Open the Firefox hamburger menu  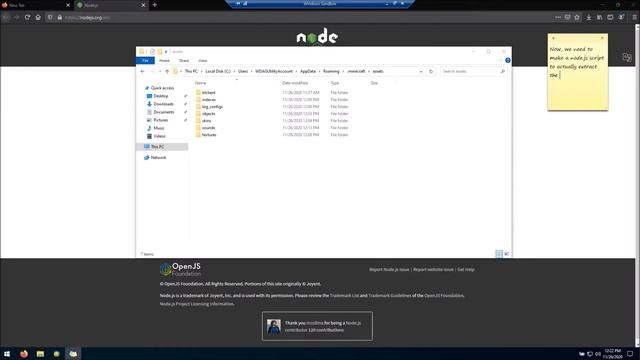[x=634, y=18]
